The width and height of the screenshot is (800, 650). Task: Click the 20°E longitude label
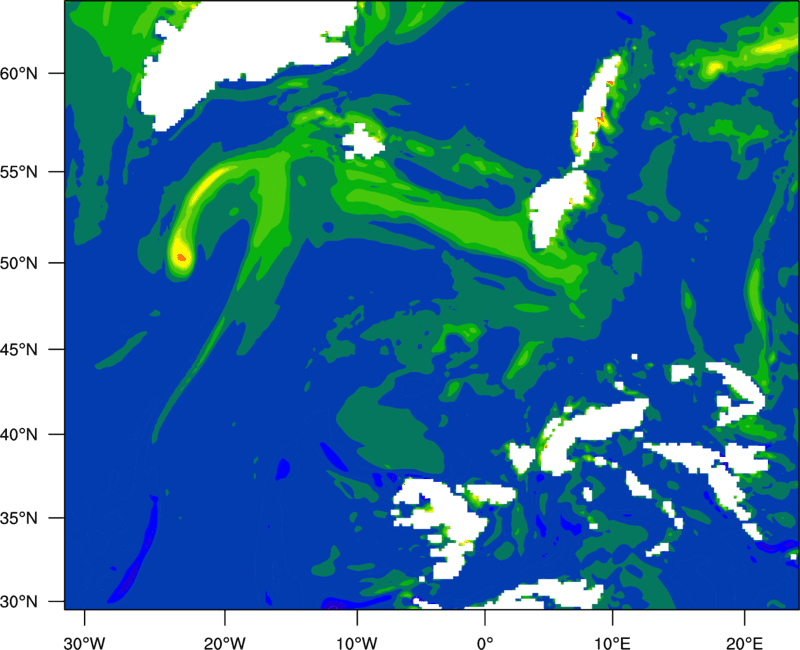click(744, 643)
